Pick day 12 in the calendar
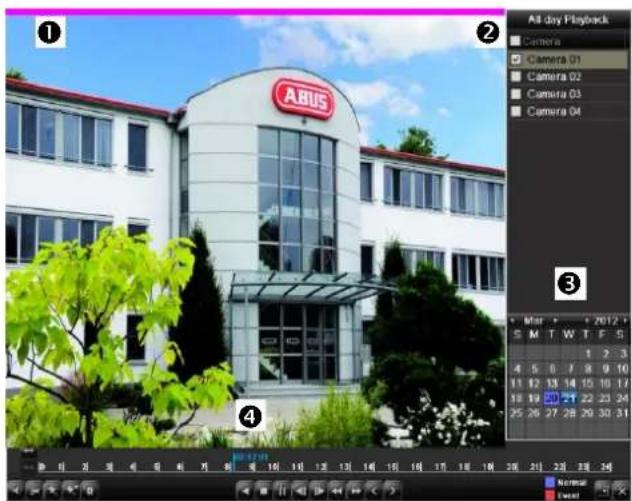This screenshot has height=501, width=632. pos(534,383)
